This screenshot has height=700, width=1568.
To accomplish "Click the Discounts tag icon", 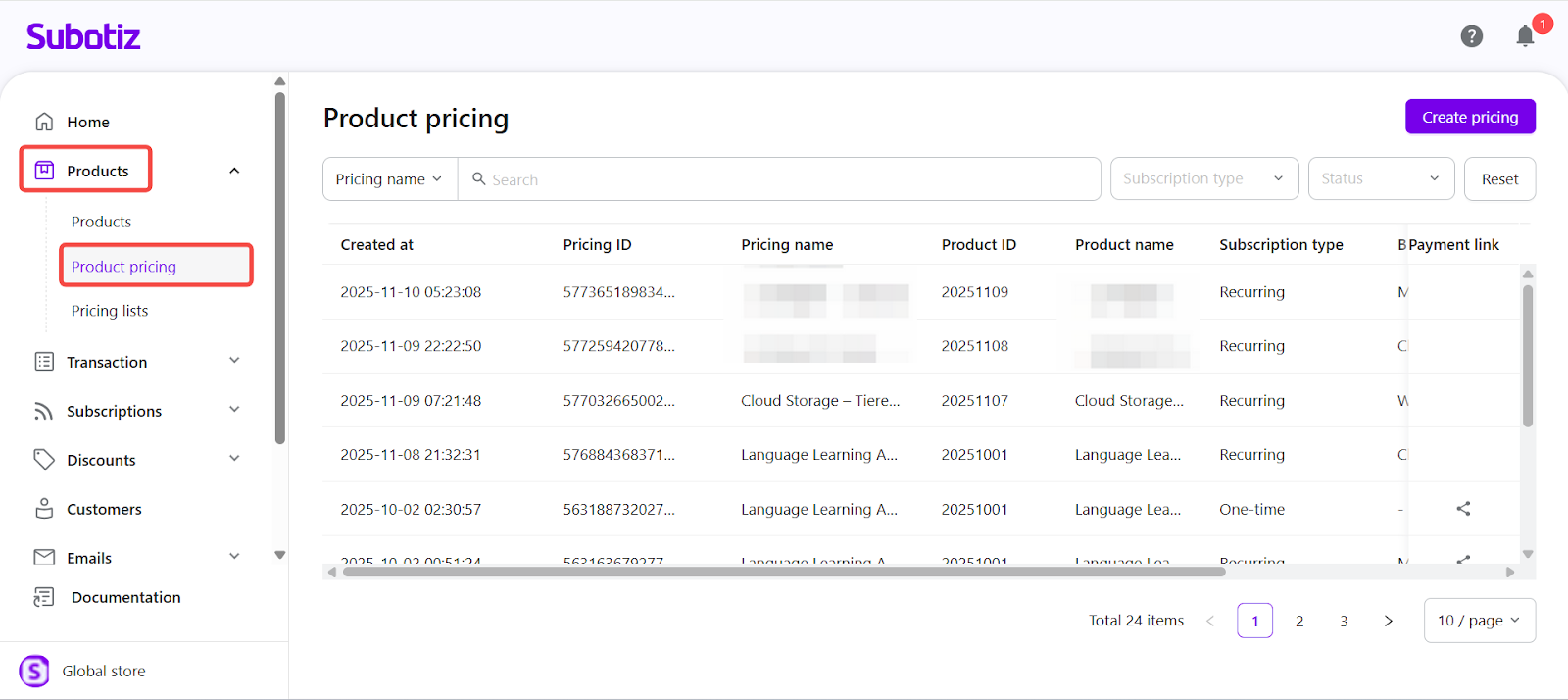I will tap(44, 459).
